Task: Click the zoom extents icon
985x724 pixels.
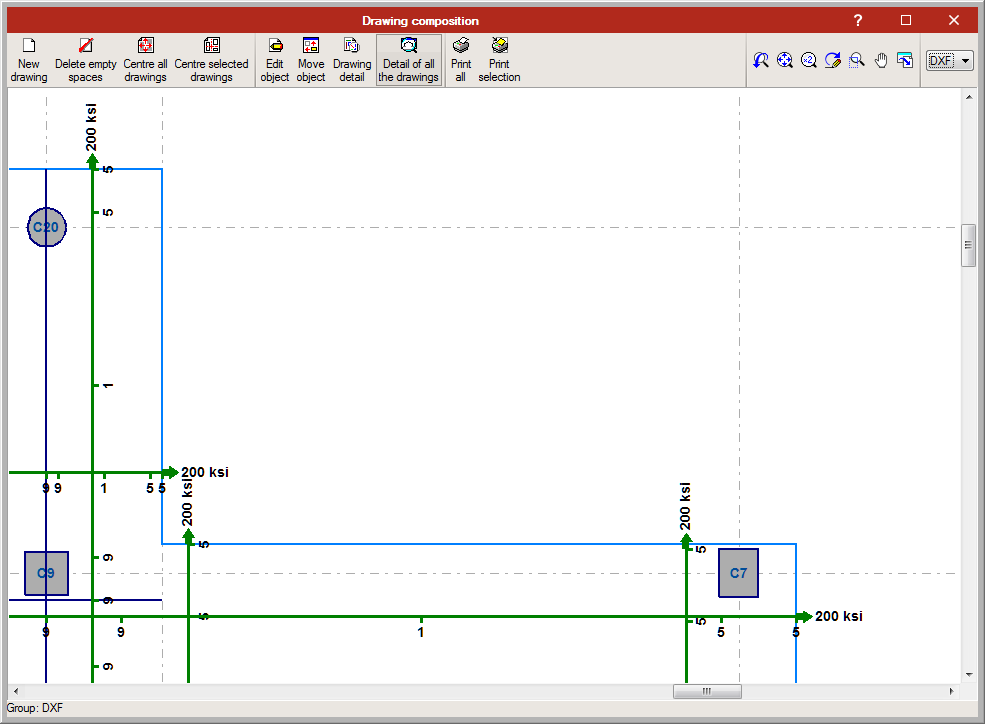Action: [785, 61]
